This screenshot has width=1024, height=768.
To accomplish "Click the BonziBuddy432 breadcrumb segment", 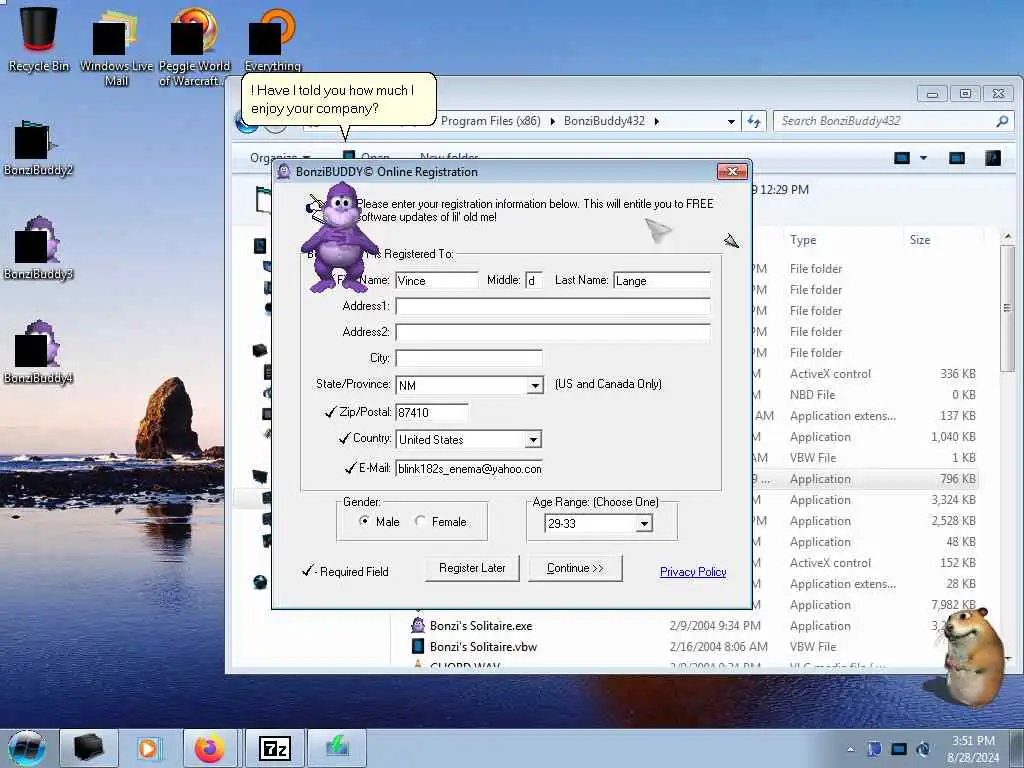I will (604, 121).
